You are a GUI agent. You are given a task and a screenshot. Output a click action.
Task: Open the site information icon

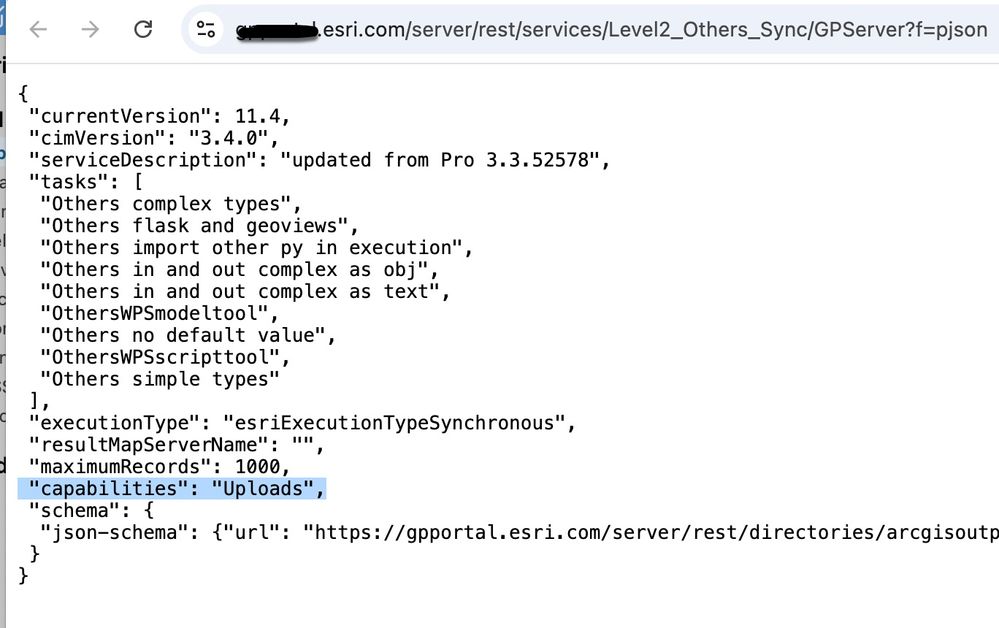tap(206, 29)
